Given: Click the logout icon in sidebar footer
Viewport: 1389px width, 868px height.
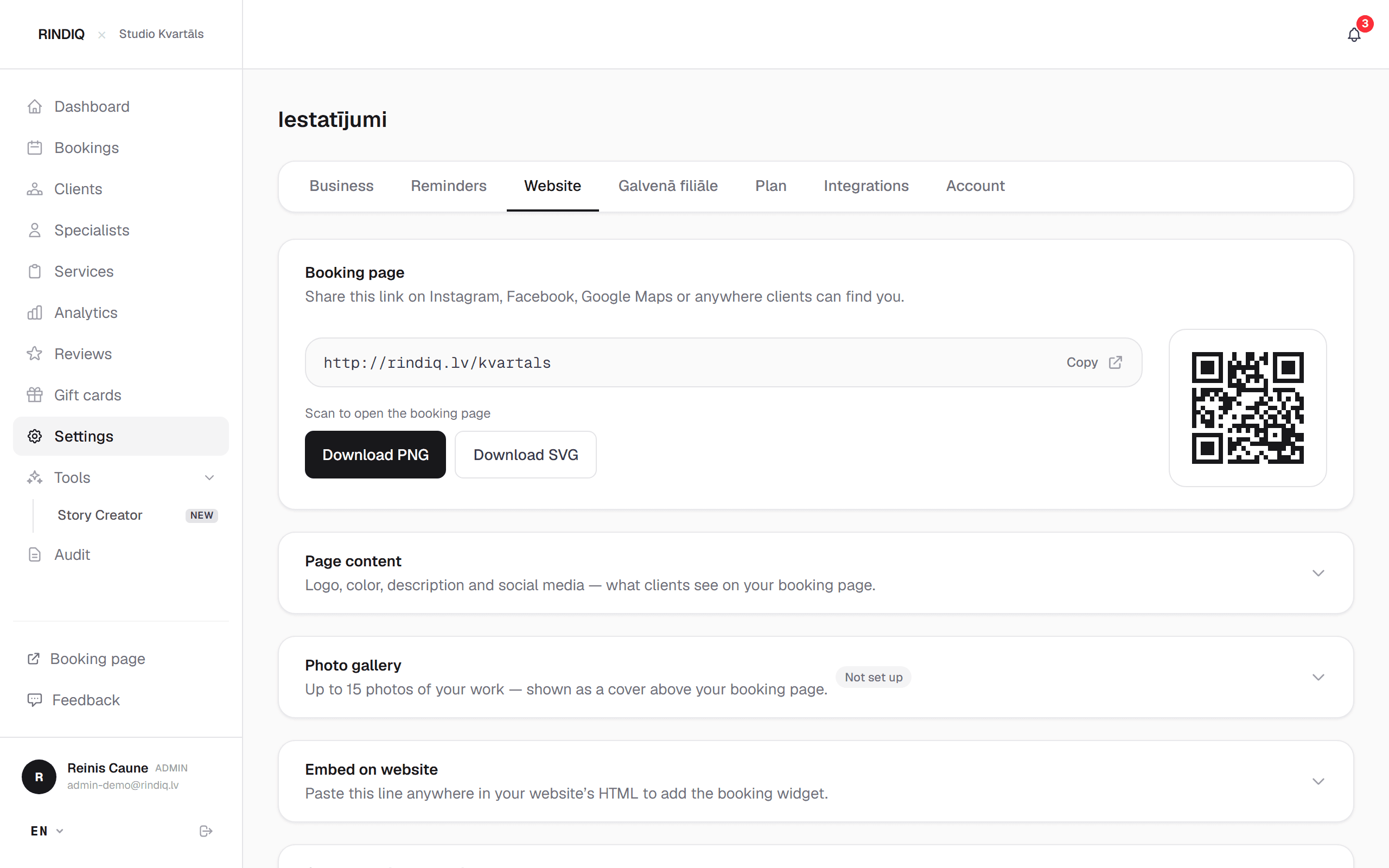Looking at the screenshot, I should (x=206, y=831).
